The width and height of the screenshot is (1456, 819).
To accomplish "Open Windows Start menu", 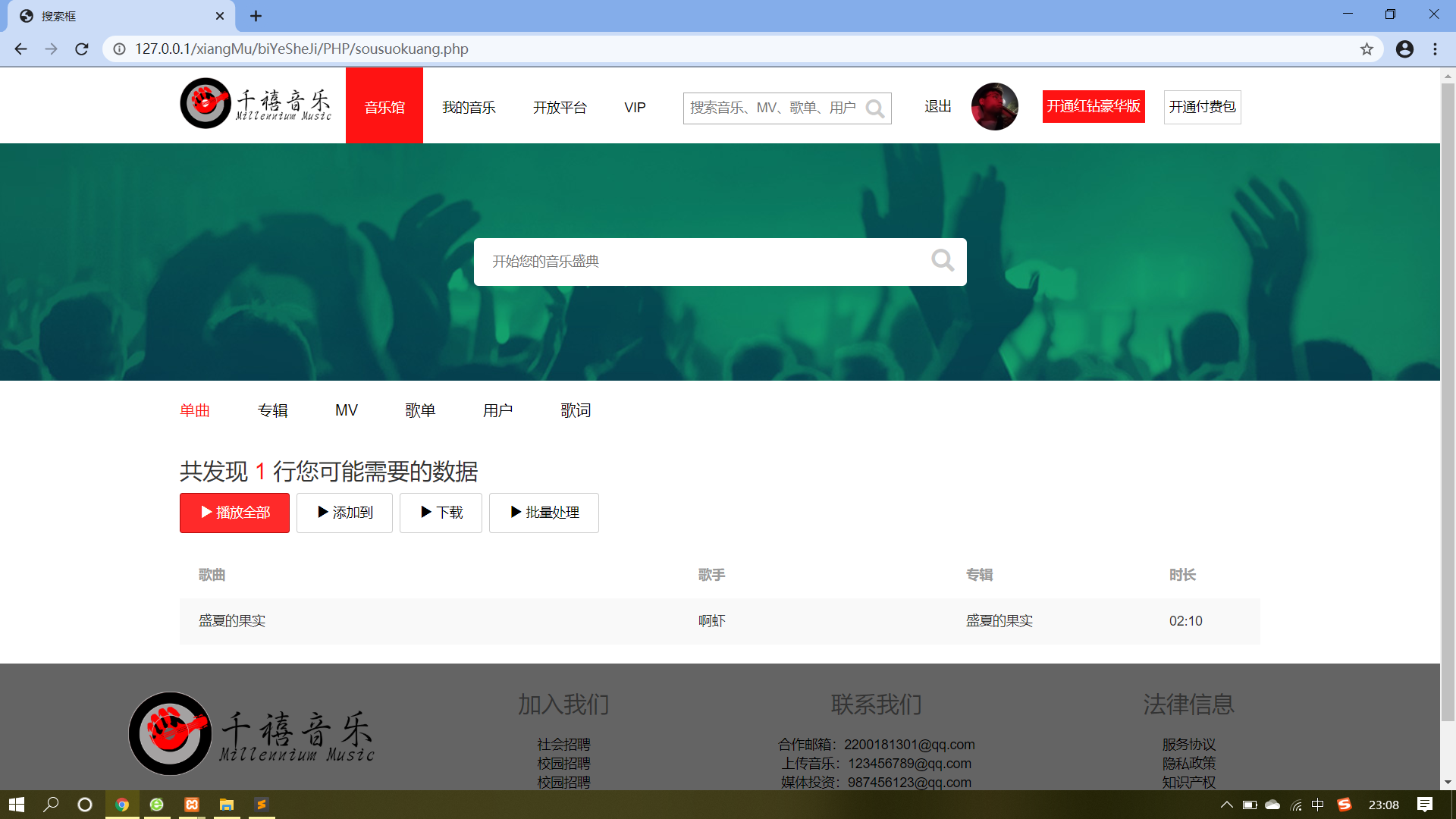I will (17, 805).
